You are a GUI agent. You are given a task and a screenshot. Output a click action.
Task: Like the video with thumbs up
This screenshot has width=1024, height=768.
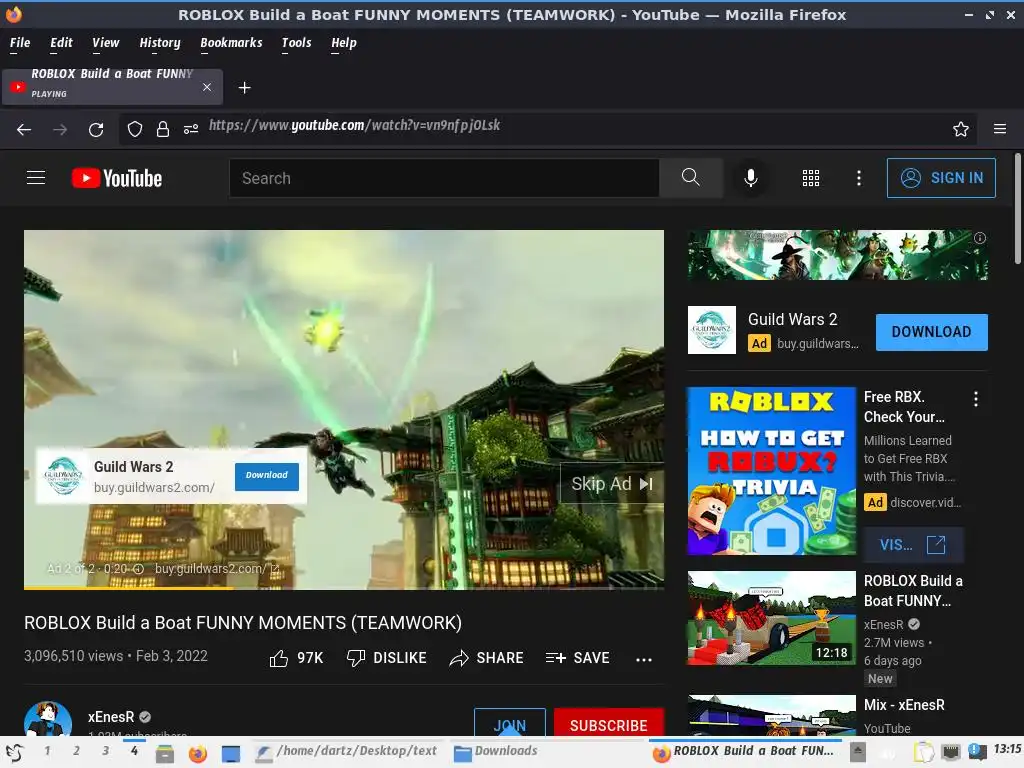point(296,658)
